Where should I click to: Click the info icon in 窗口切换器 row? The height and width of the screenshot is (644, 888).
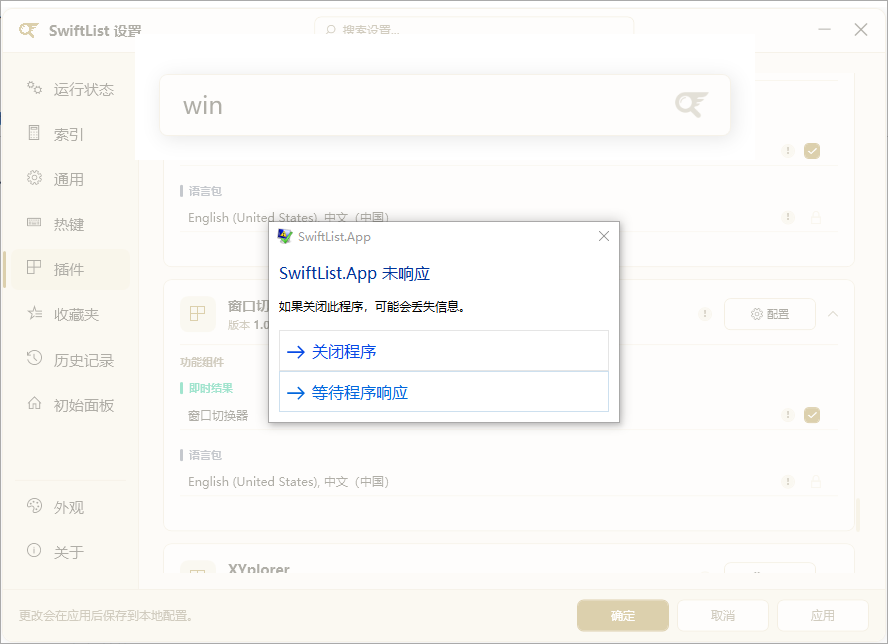coord(787,415)
